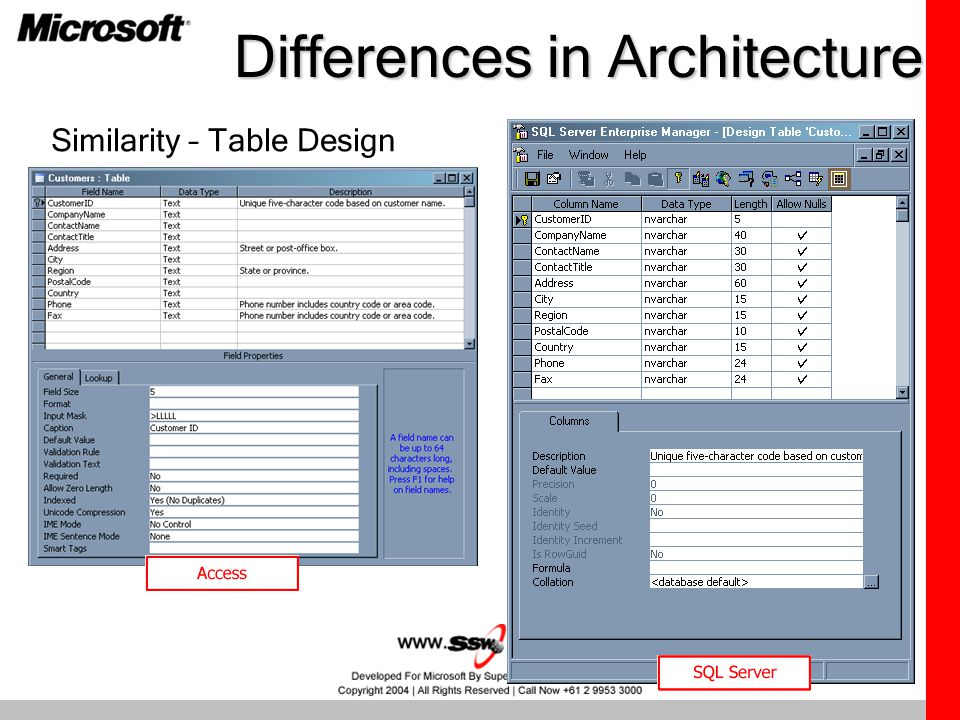
Task: Click the Enterprise Manager title bar app icon
Action: coord(521,132)
